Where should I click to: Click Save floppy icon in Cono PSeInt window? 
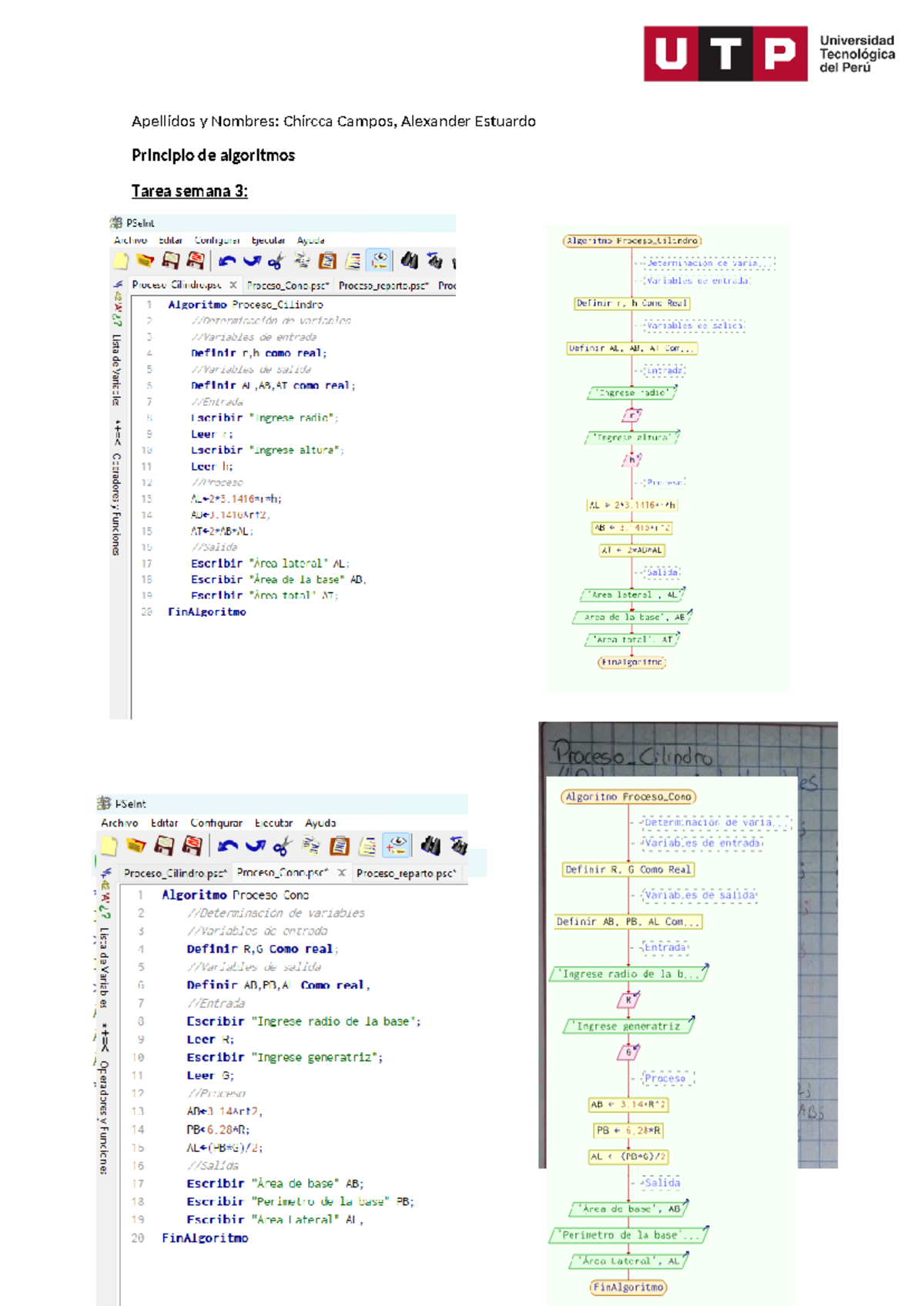(x=164, y=846)
